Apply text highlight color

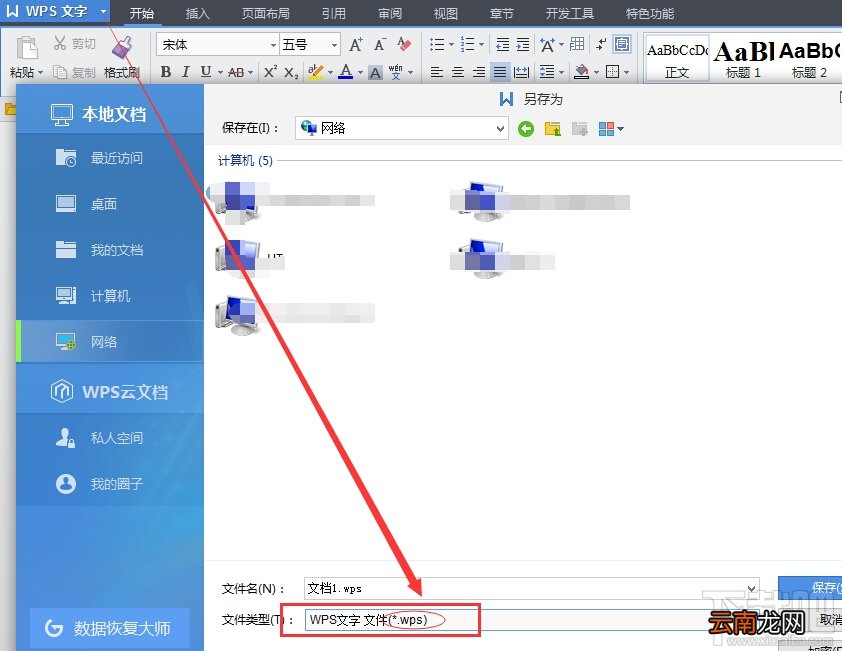pyautogui.click(x=315, y=71)
